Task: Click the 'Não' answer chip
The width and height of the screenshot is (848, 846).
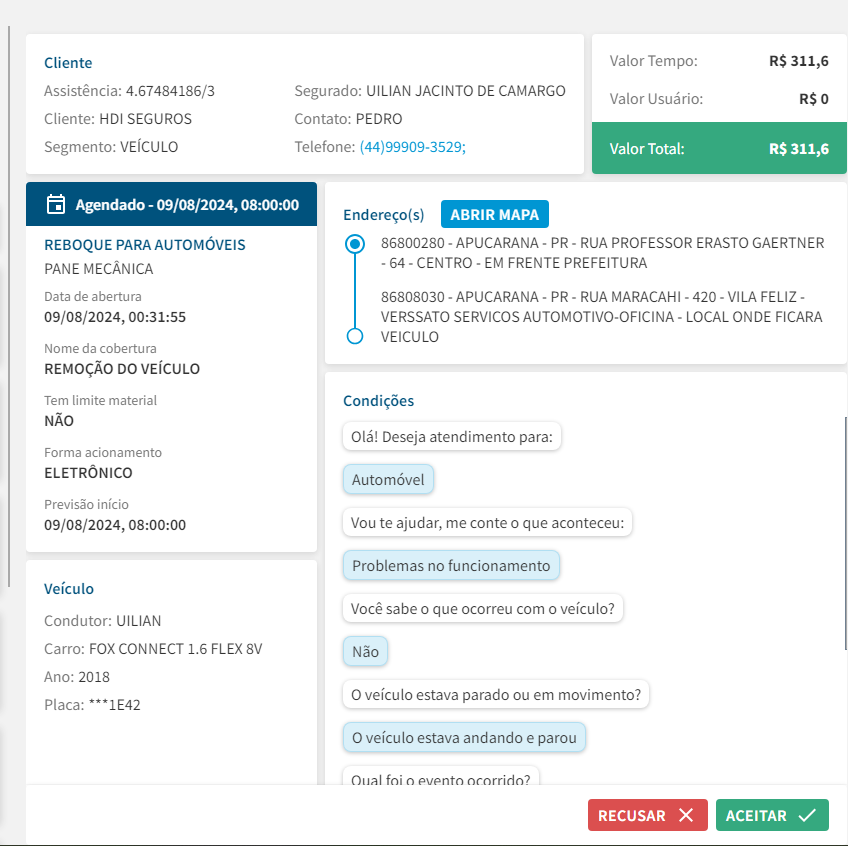Action: pyautogui.click(x=366, y=652)
